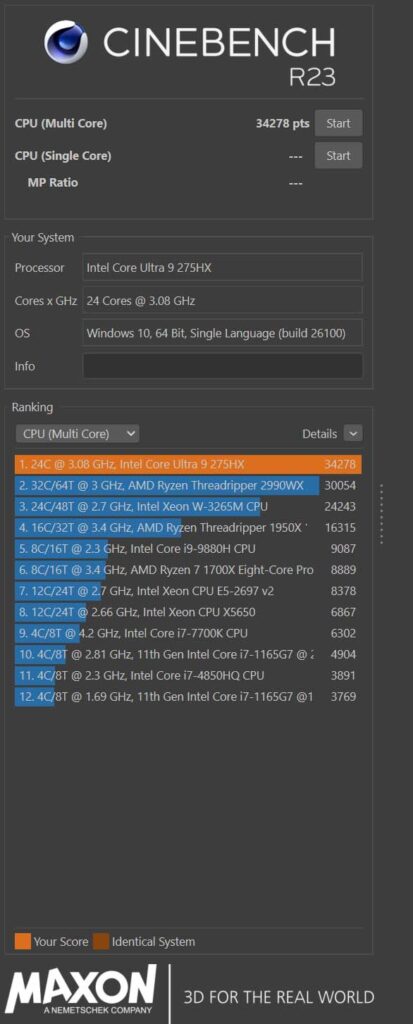Click the brown Identical System swatch
Image resolution: width=413 pixels, height=1024 pixels.
click(x=101, y=942)
